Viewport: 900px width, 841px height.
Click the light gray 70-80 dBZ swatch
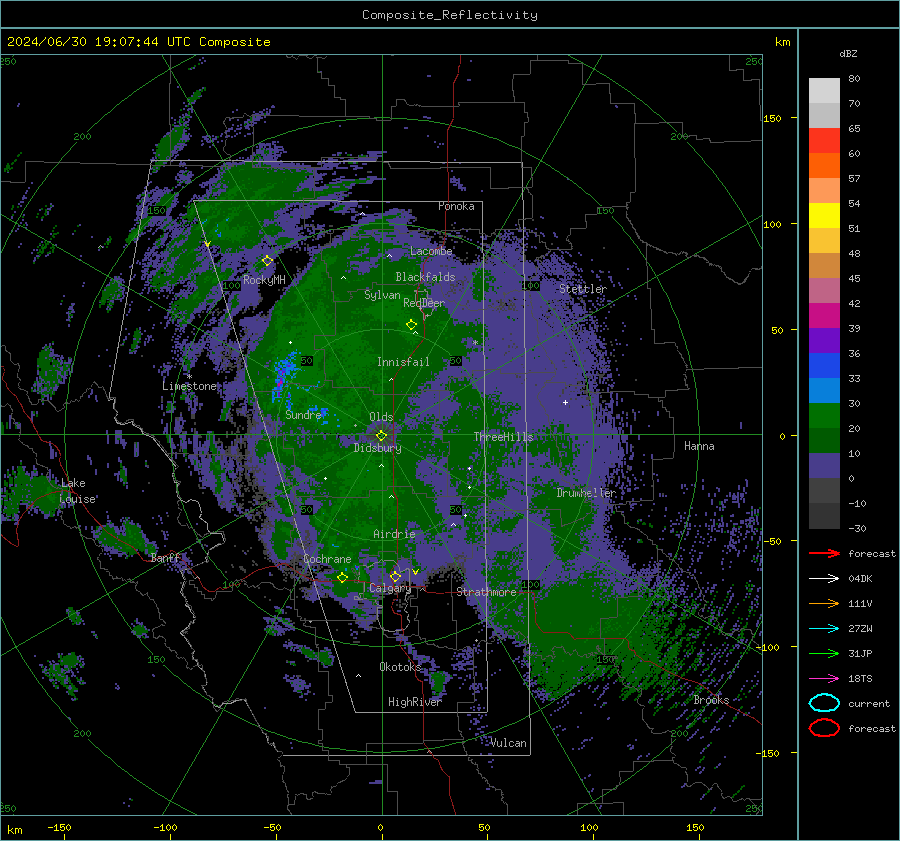pos(824,91)
